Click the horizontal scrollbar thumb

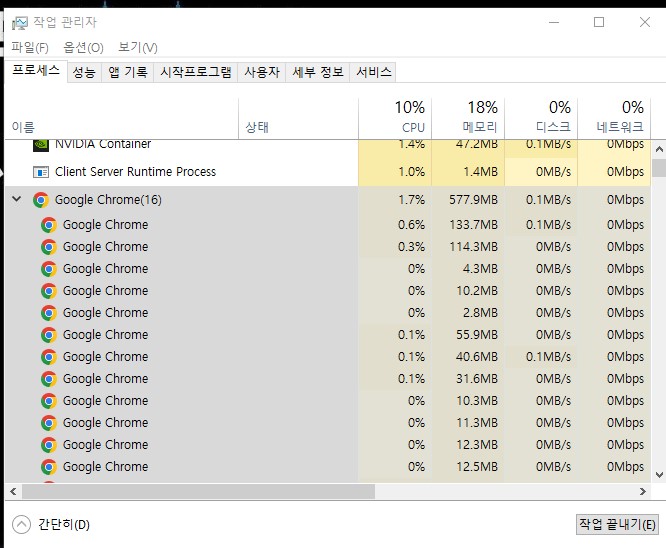(198, 492)
